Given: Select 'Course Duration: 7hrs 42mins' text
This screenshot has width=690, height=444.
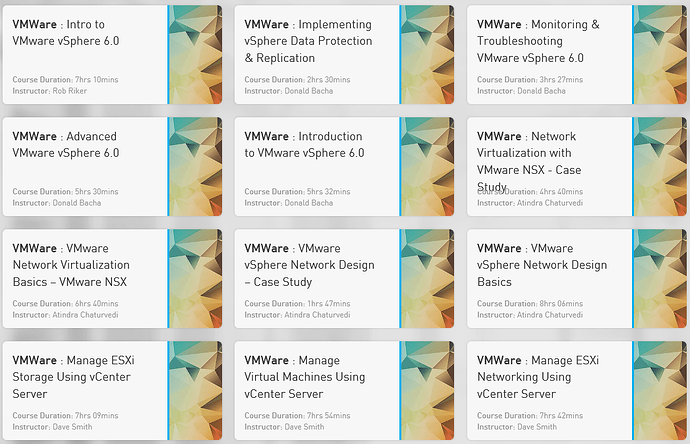Looking at the screenshot, I should [x=530, y=415].
